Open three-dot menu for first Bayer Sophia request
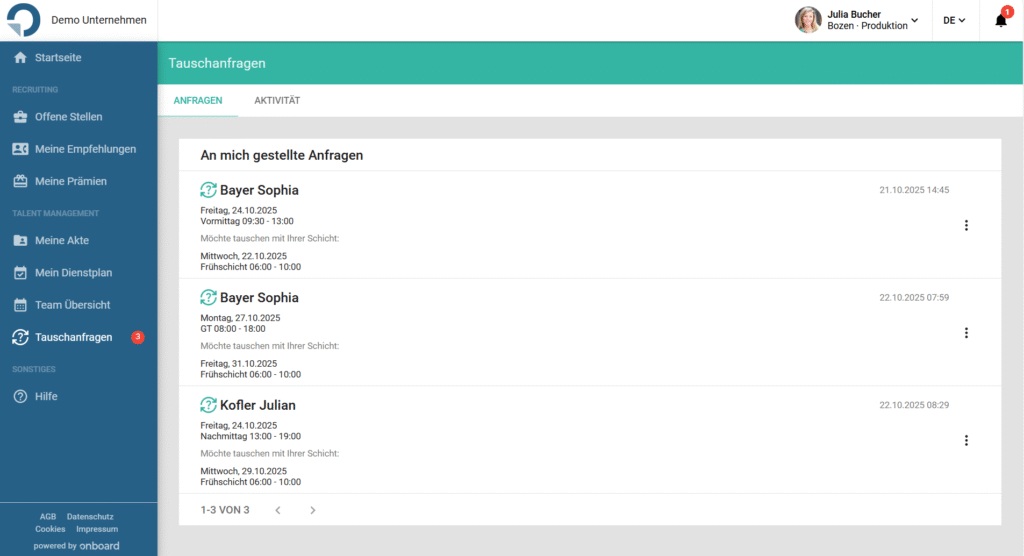 click(966, 225)
